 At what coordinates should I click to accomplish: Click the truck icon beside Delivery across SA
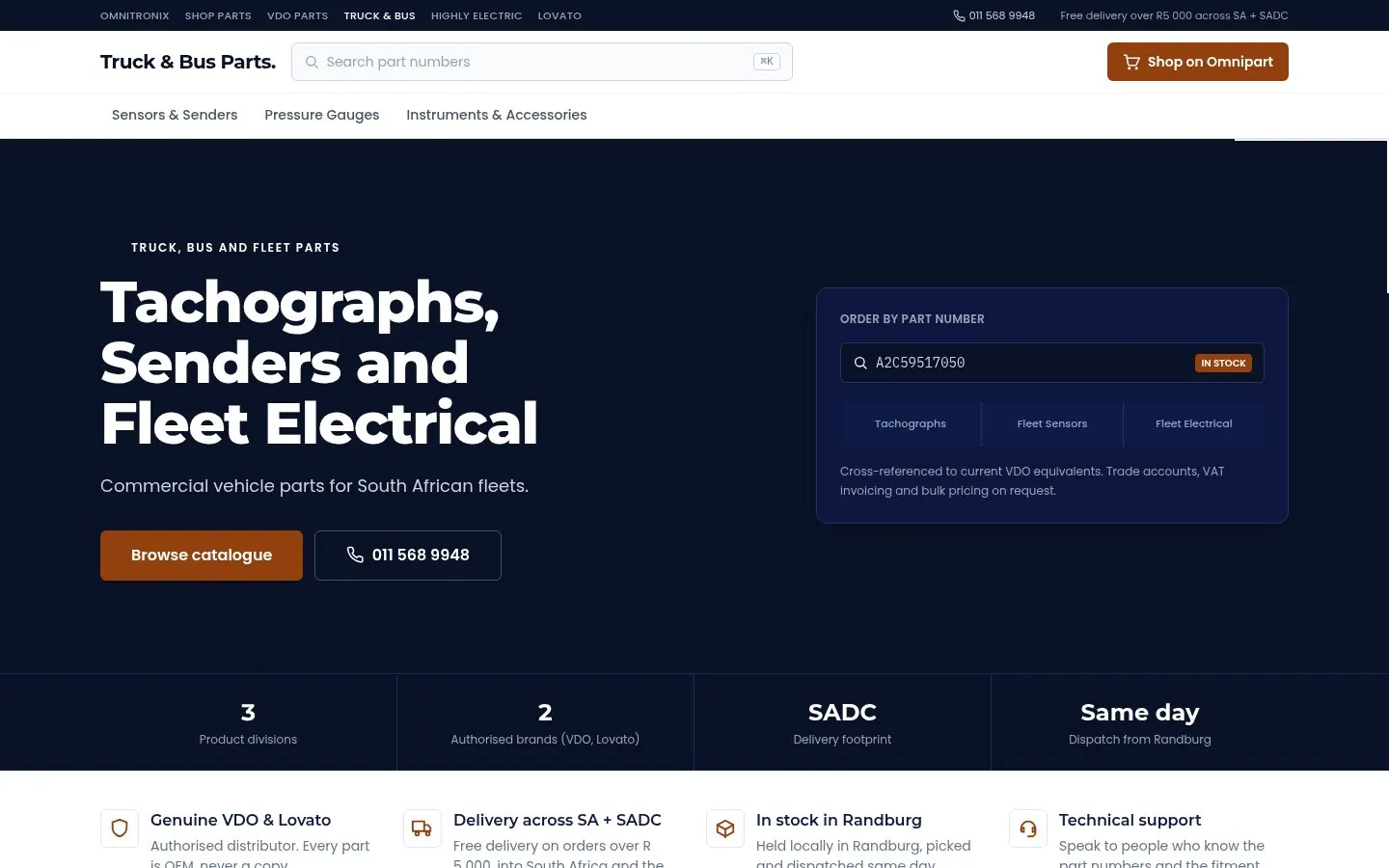pos(422,828)
